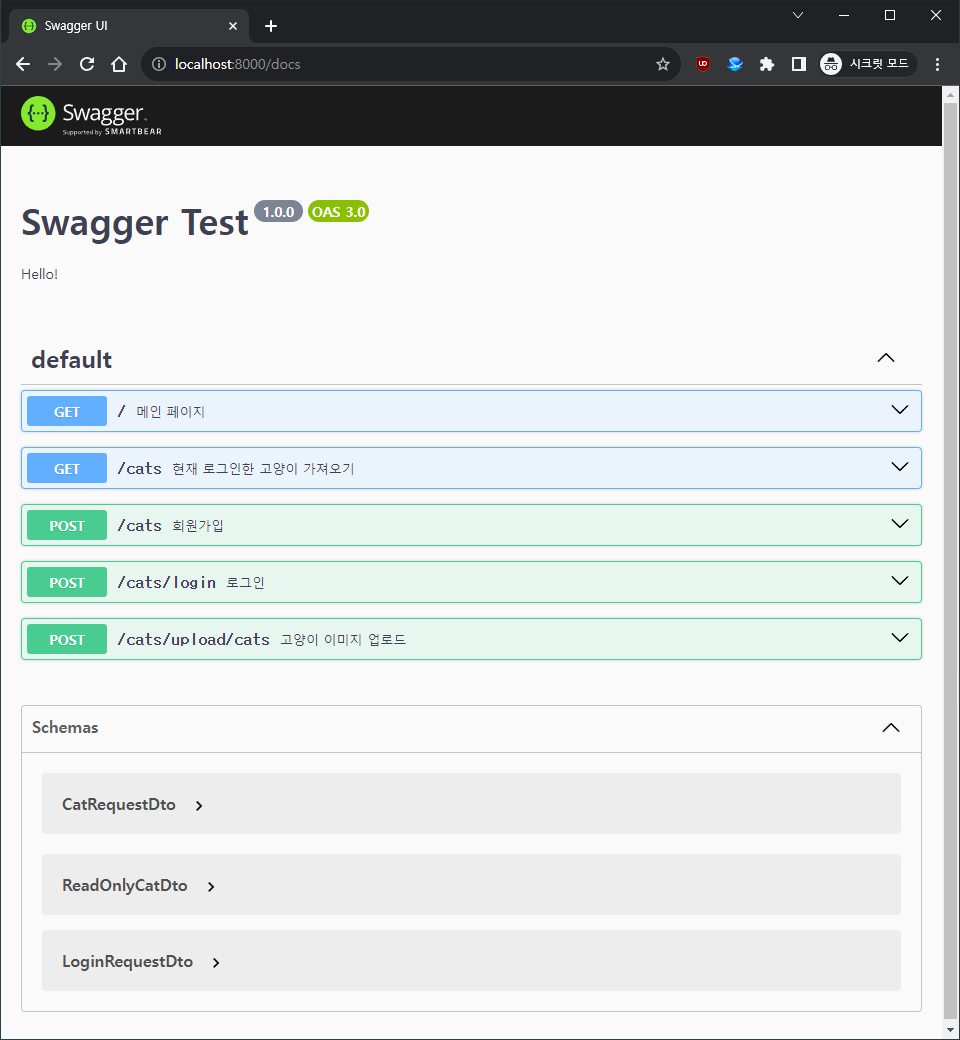
Task: Click GET badge of /cats endpoint
Action: [67, 468]
